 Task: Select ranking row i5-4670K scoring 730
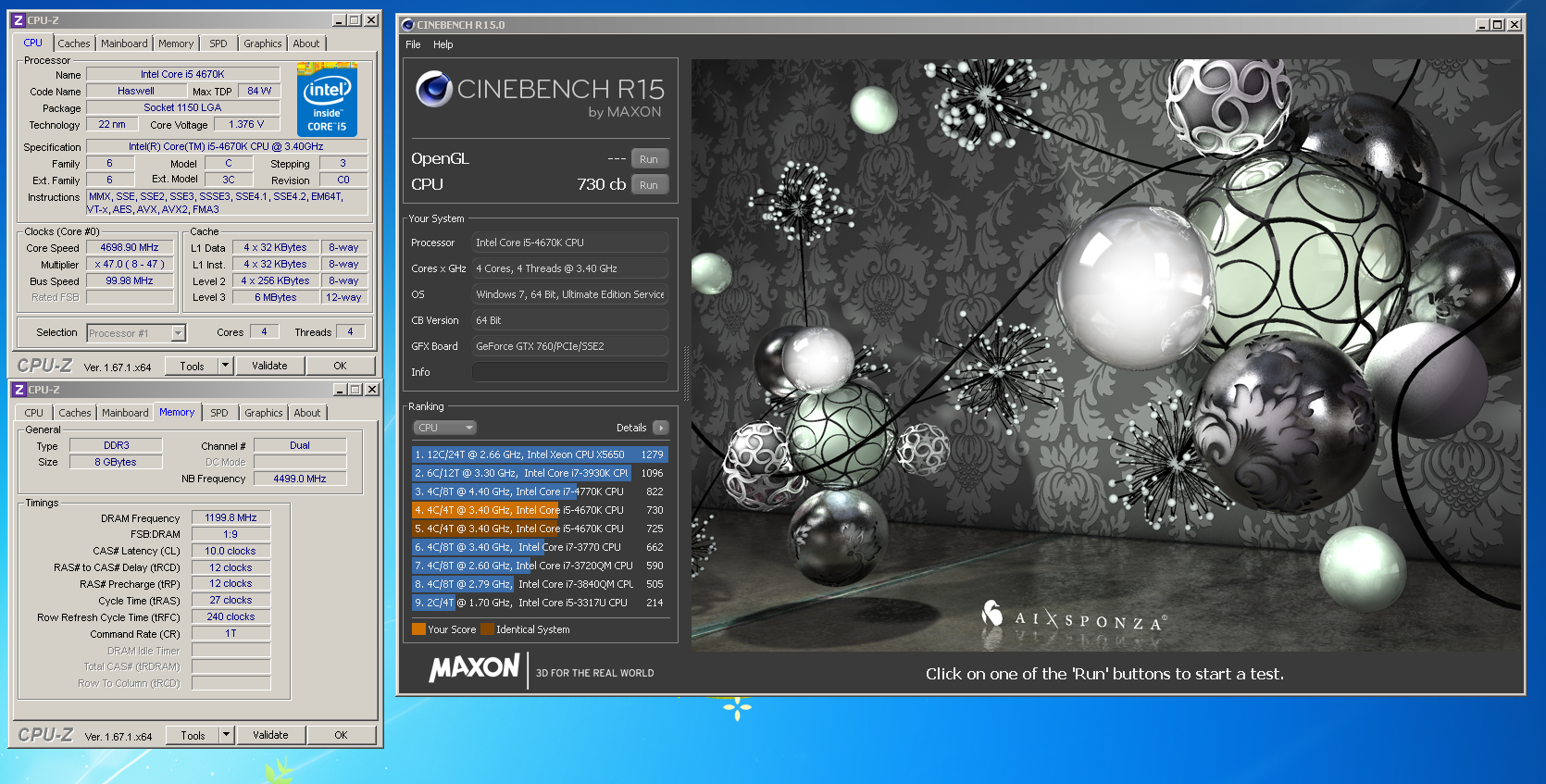pos(540,510)
